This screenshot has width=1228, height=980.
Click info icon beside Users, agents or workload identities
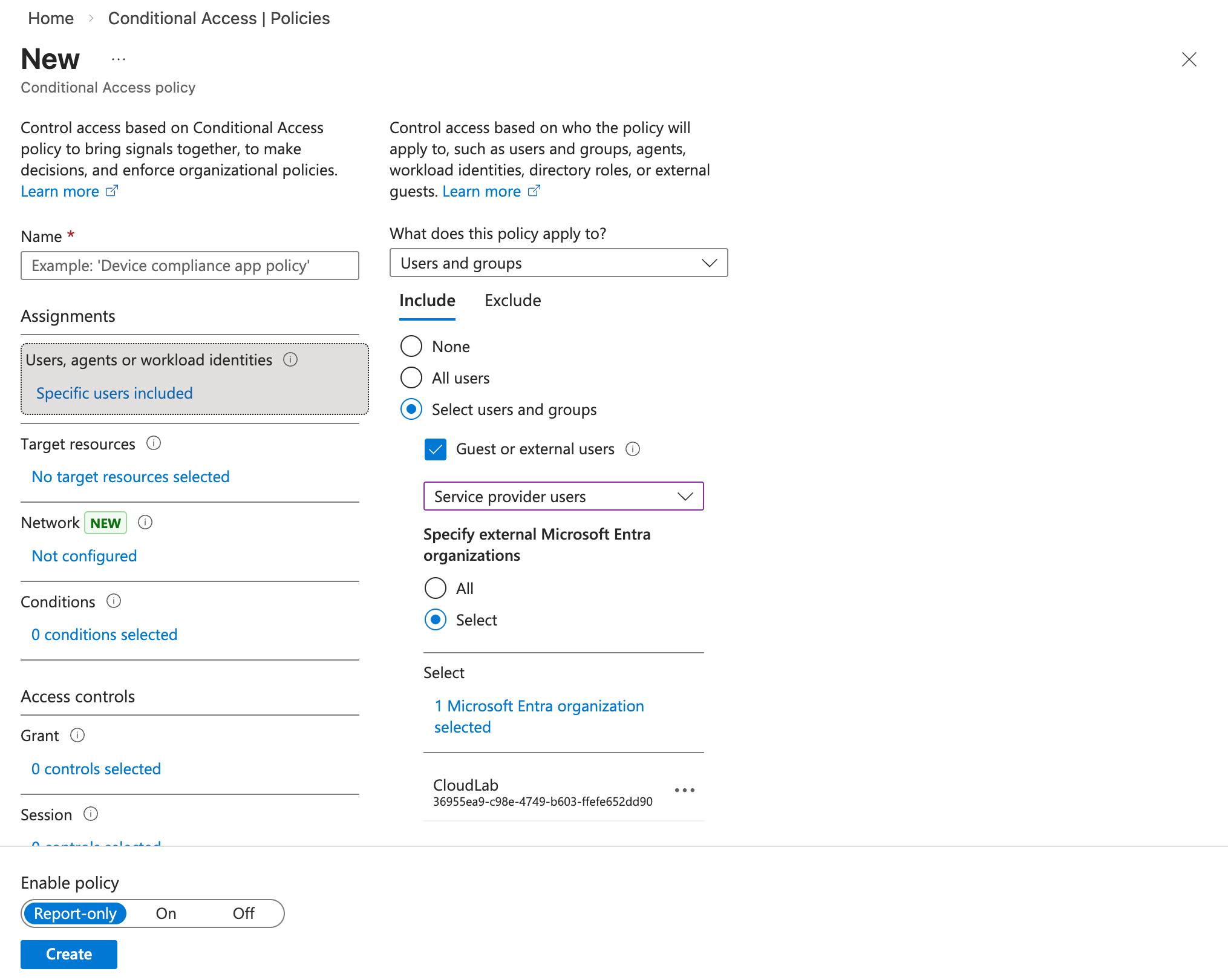pyautogui.click(x=290, y=360)
